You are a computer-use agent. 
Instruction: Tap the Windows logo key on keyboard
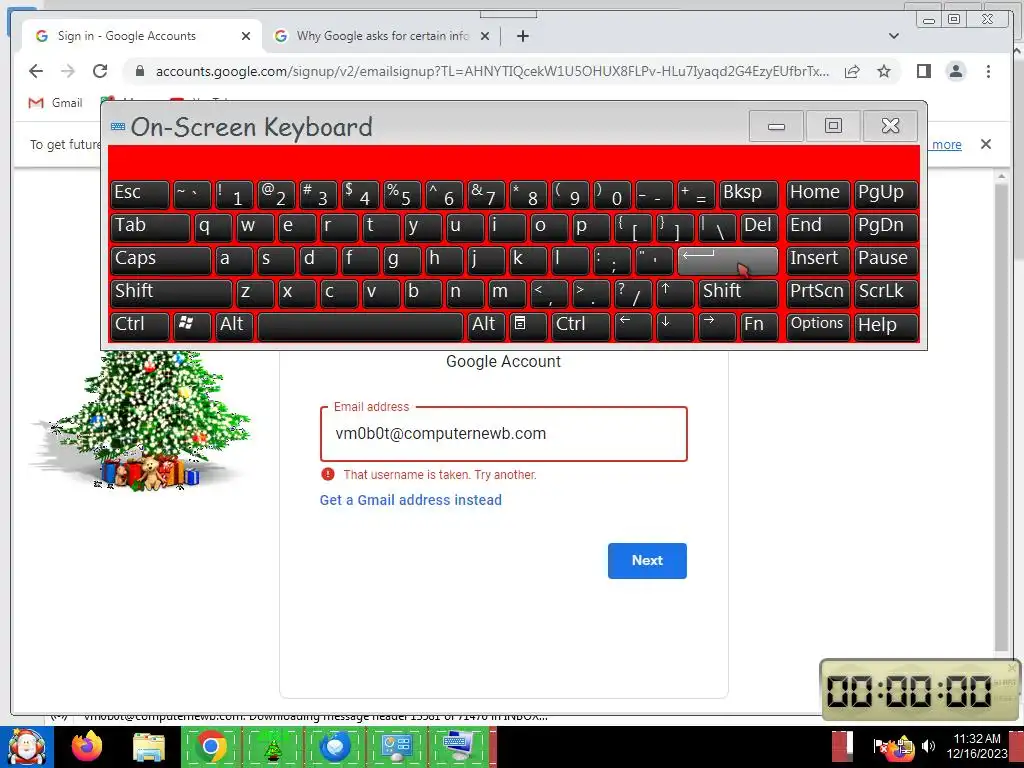pos(192,325)
